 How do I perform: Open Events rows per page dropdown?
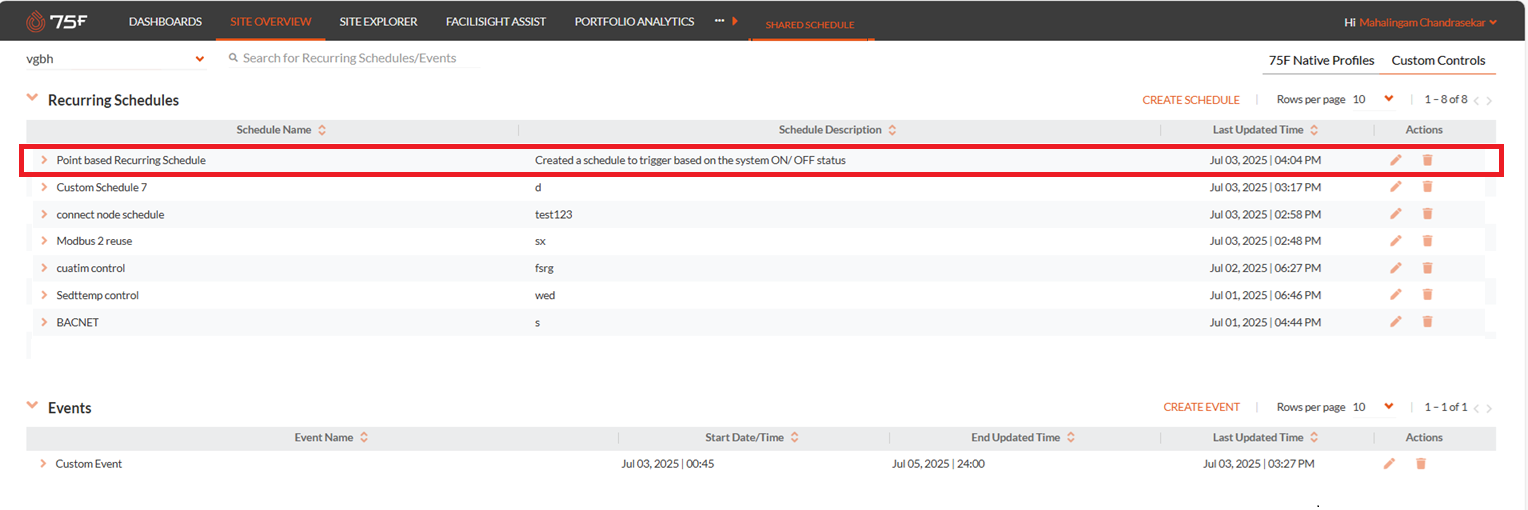pyautogui.click(x=1389, y=407)
